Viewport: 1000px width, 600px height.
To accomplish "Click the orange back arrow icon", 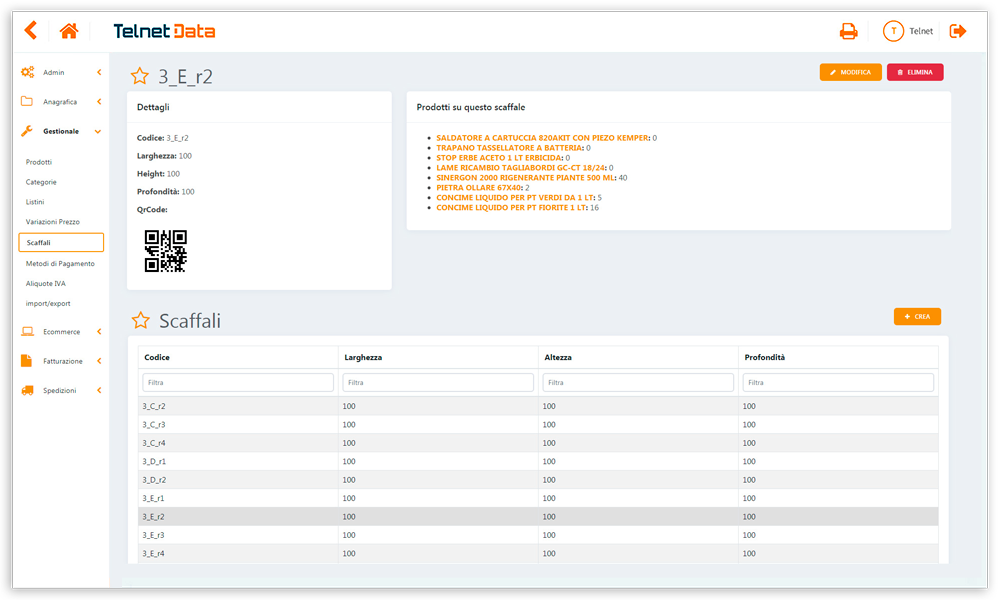I will pyautogui.click(x=31, y=30).
